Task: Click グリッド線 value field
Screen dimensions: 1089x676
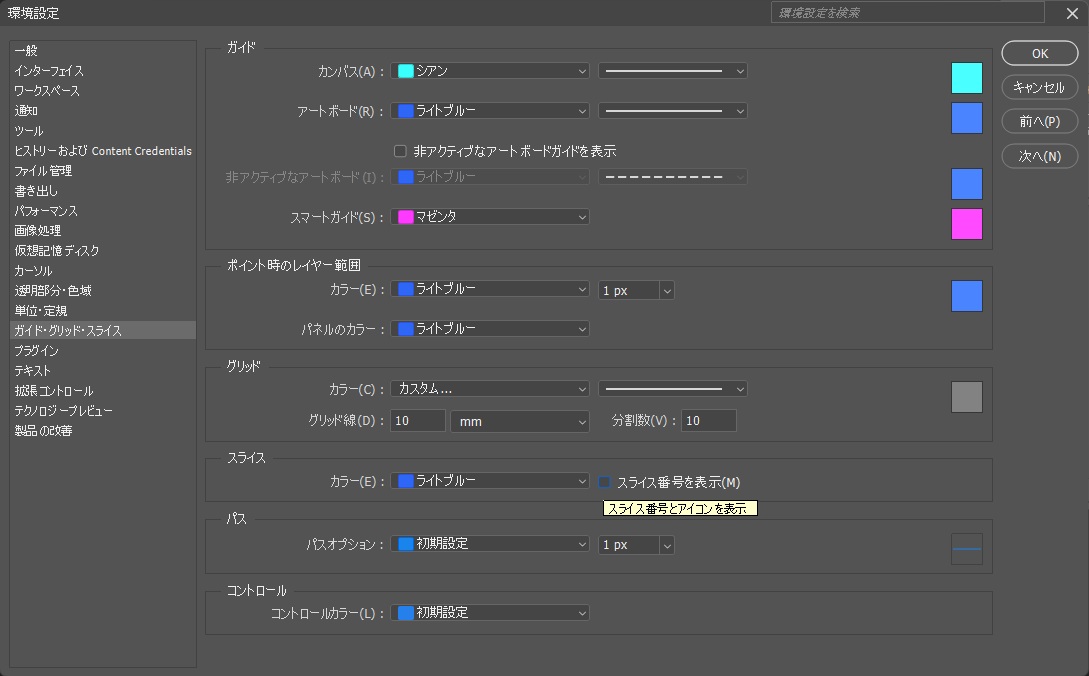Action: point(417,421)
